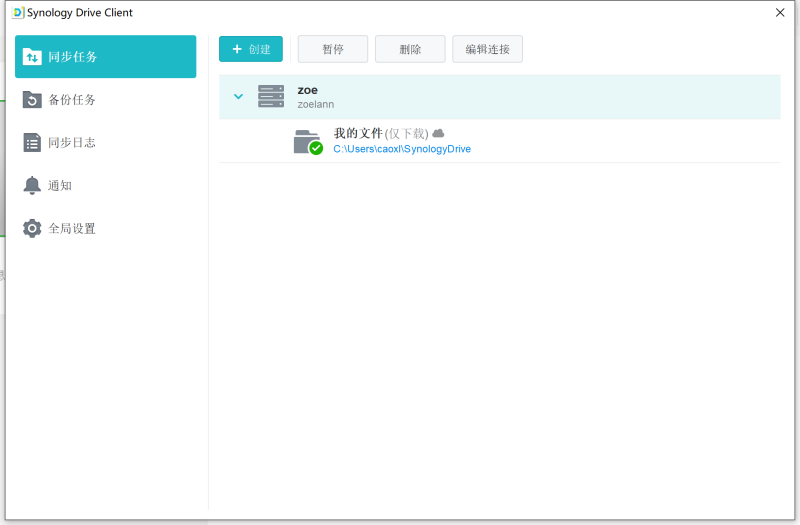Click the log list icon beside 同步日志
The width and height of the screenshot is (800, 525).
click(32, 142)
